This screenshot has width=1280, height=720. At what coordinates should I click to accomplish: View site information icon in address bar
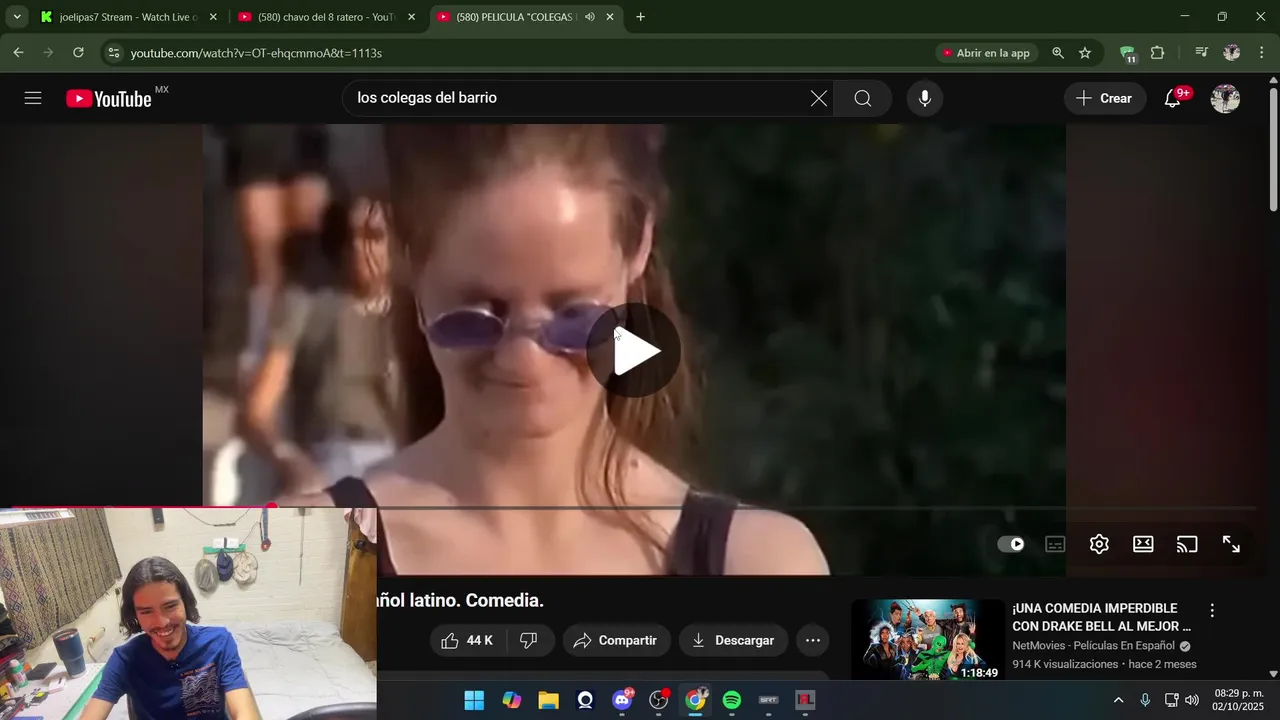coord(114,53)
